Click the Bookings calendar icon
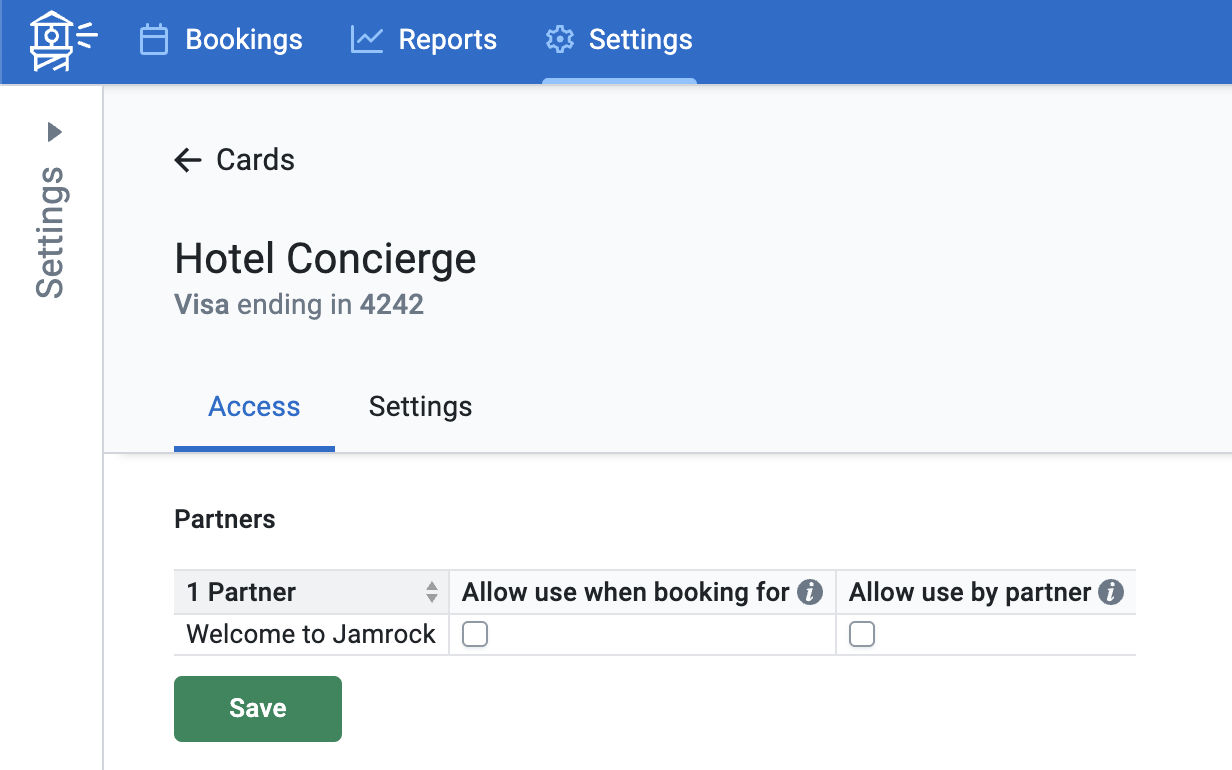 point(153,40)
